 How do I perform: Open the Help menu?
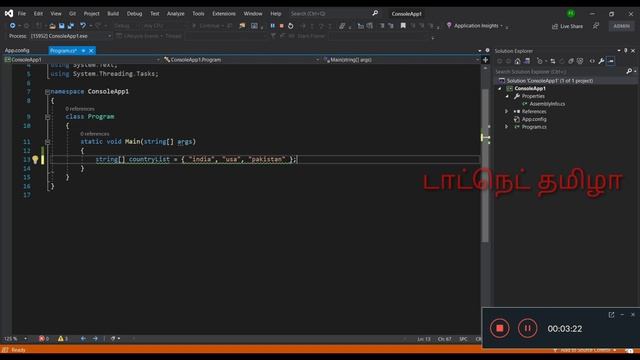pyautogui.click(x=276, y=13)
